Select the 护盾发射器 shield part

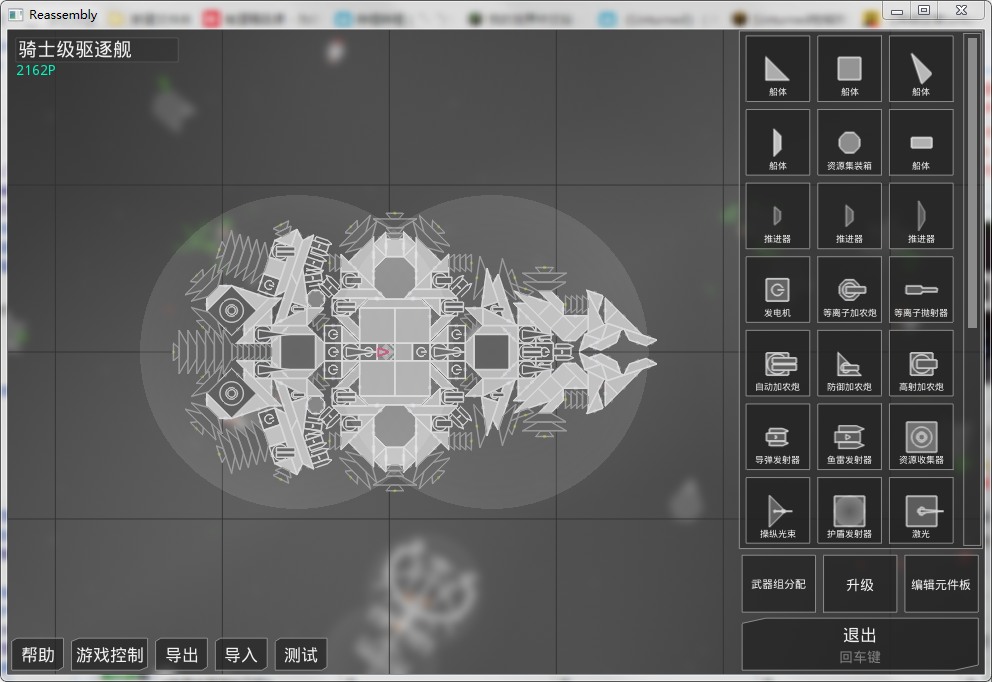point(849,510)
